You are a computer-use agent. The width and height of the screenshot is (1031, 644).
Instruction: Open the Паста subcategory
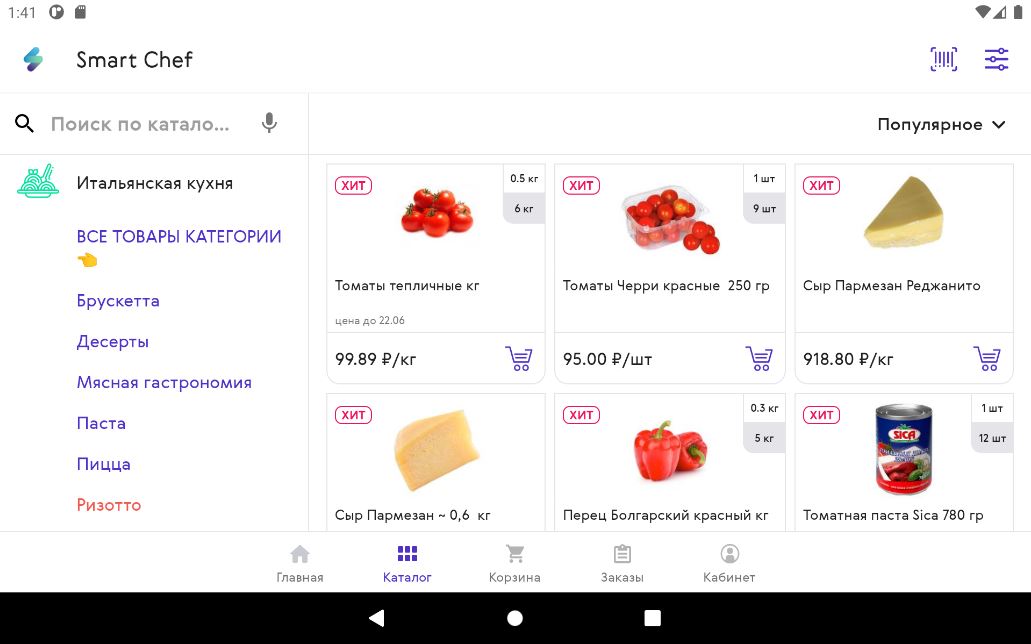[x=101, y=423]
